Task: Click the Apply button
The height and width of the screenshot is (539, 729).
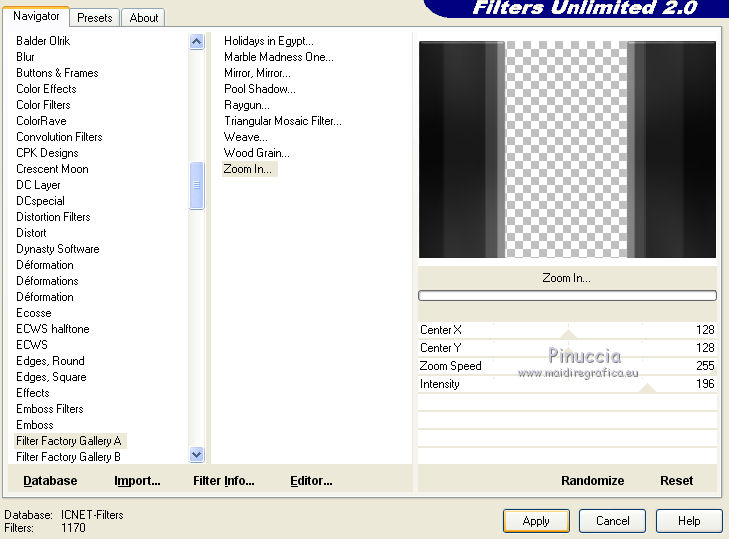Action: coord(536,521)
